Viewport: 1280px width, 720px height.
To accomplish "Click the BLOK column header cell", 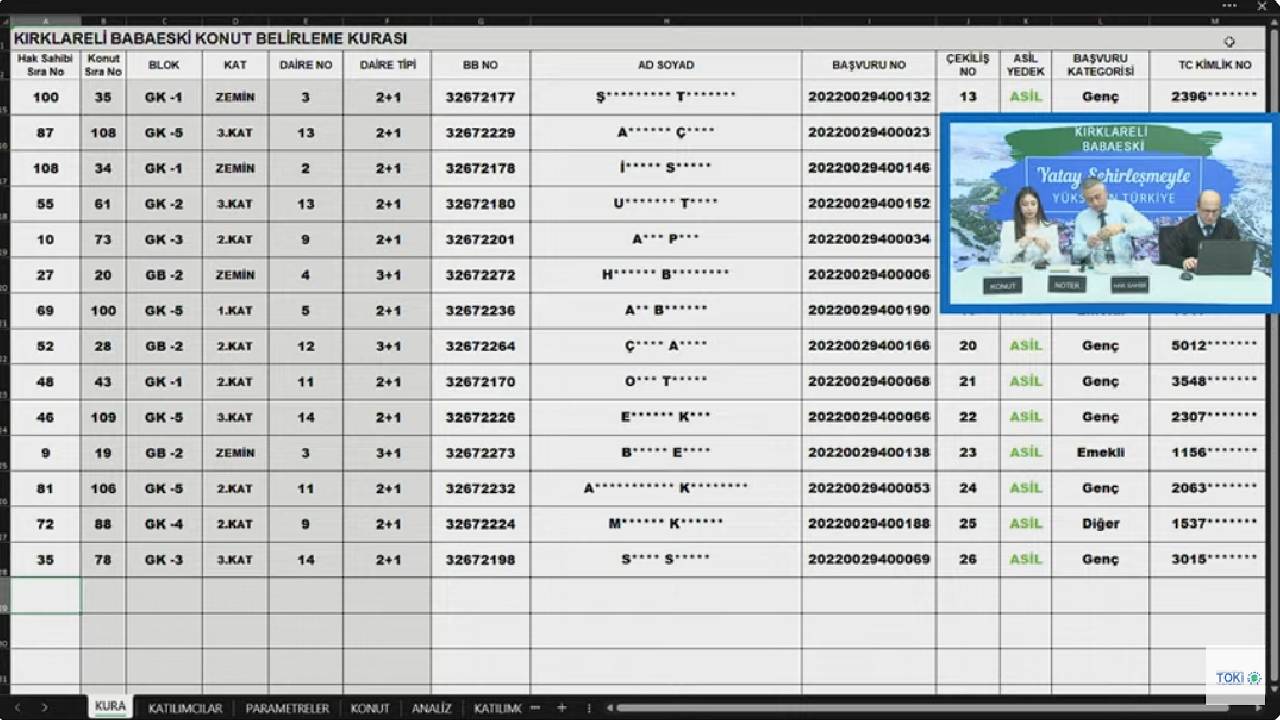I will tap(164, 65).
